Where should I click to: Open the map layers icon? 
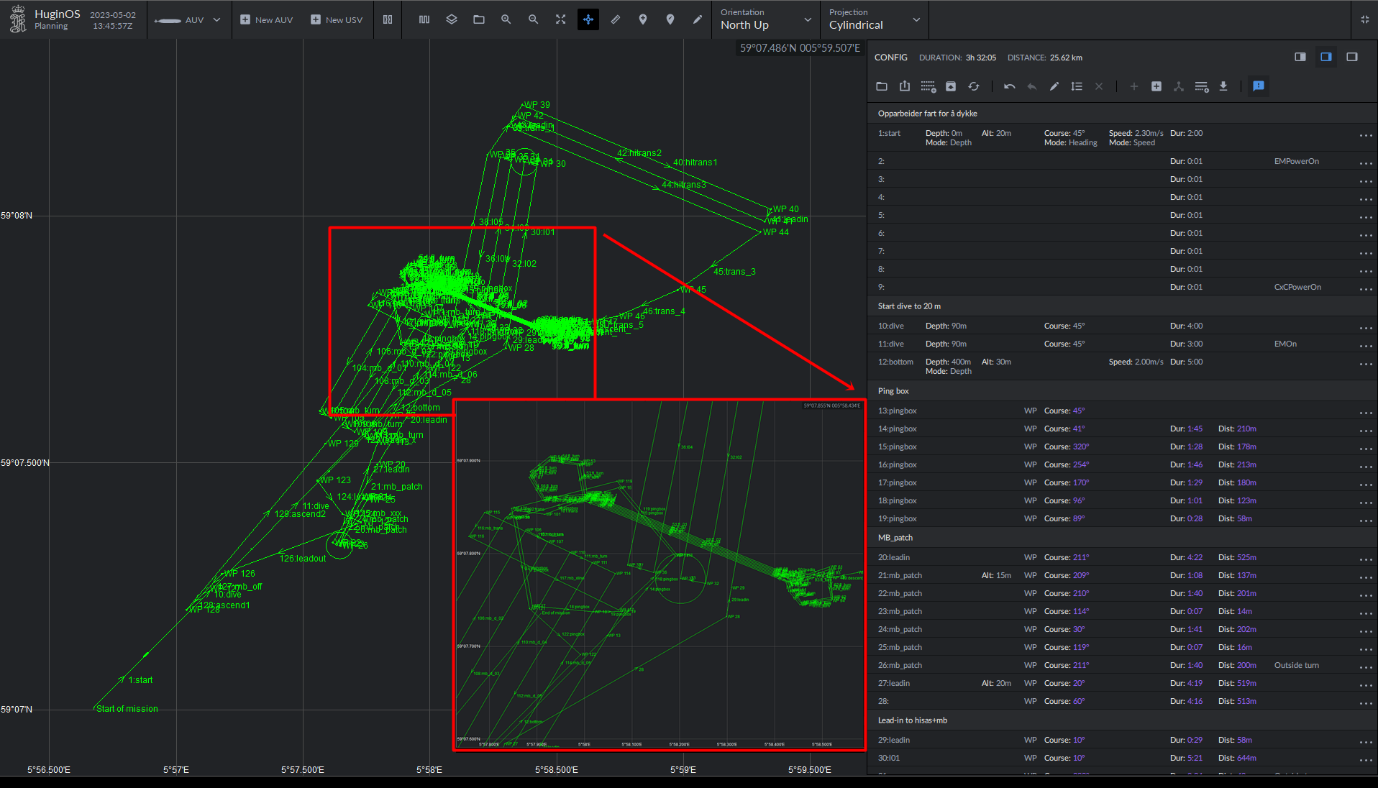click(x=451, y=19)
